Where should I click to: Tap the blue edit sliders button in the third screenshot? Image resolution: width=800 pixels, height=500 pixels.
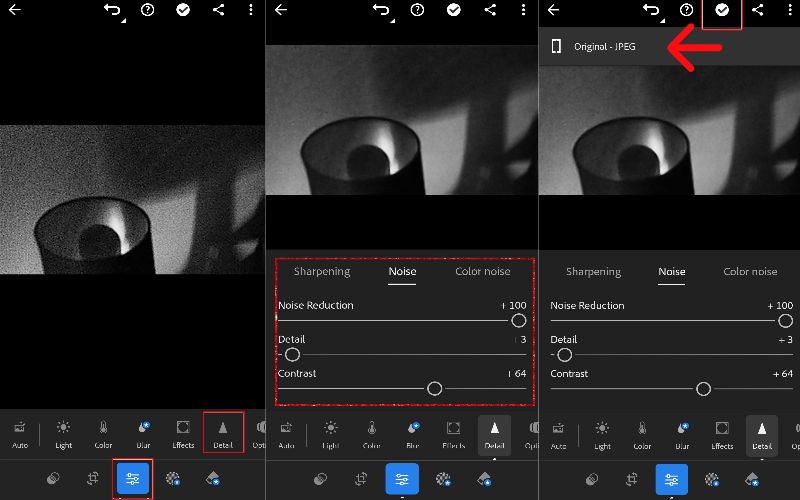pyautogui.click(x=671, y=479)
